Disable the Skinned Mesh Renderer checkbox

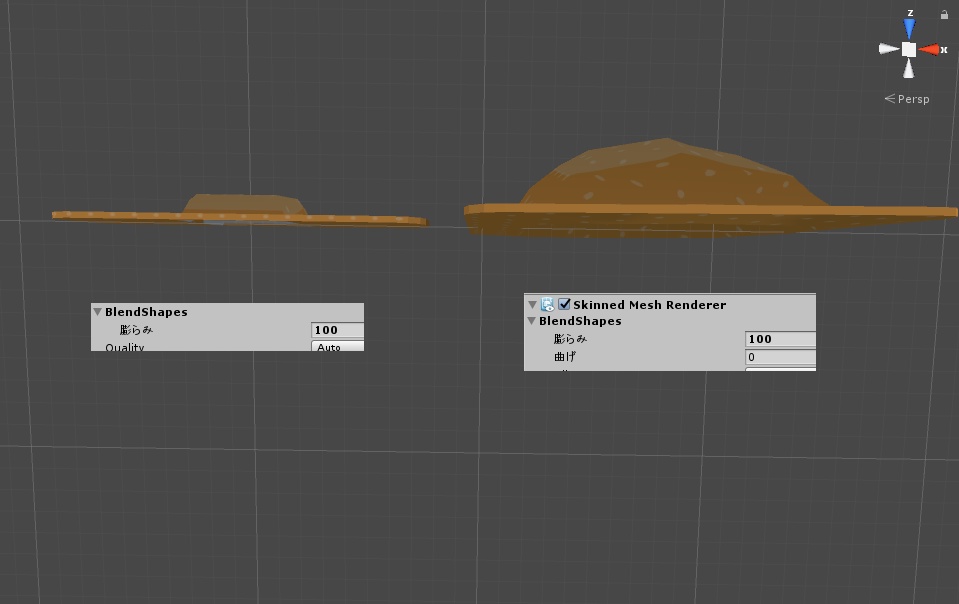point(565,304)
